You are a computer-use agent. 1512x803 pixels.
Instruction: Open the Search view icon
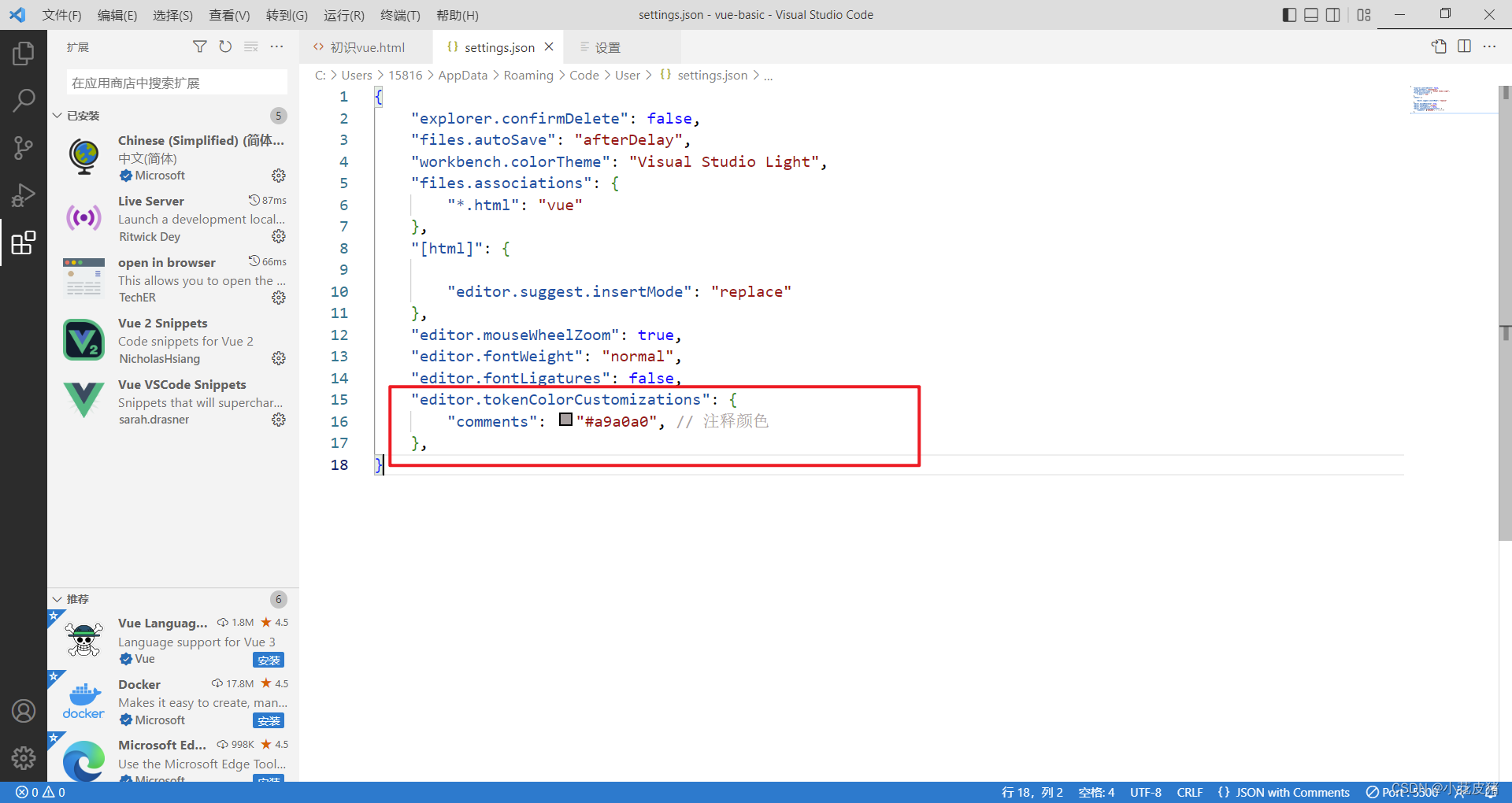click(23, 101)
